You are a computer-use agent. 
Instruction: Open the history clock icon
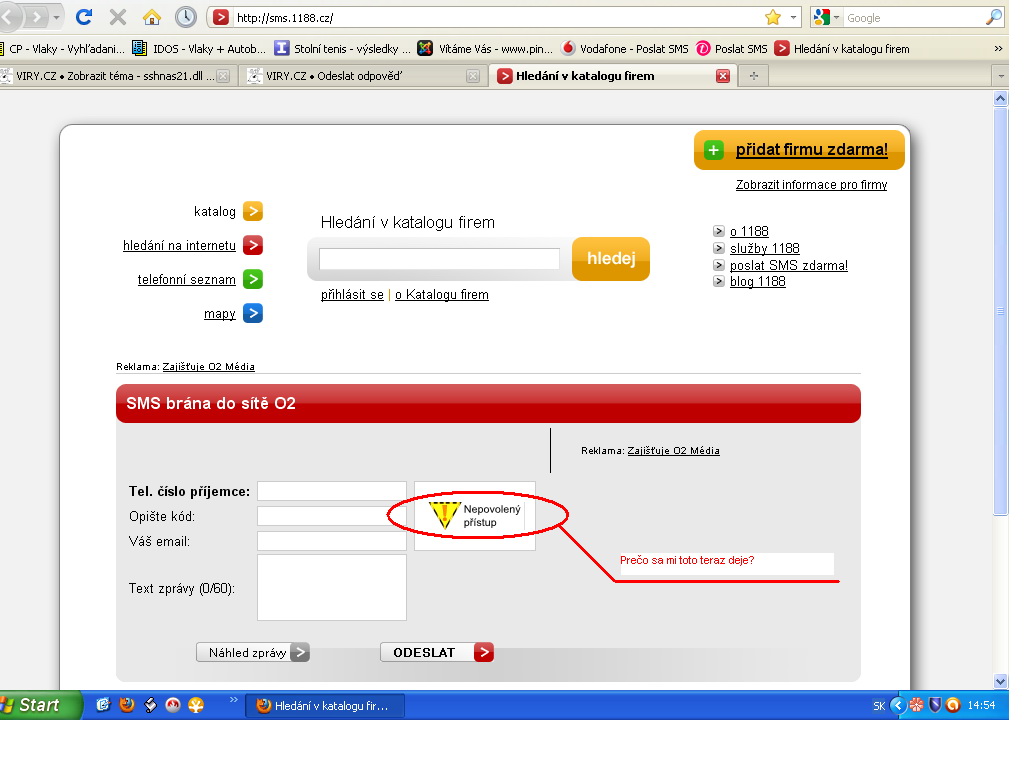(x=185, y=17)
